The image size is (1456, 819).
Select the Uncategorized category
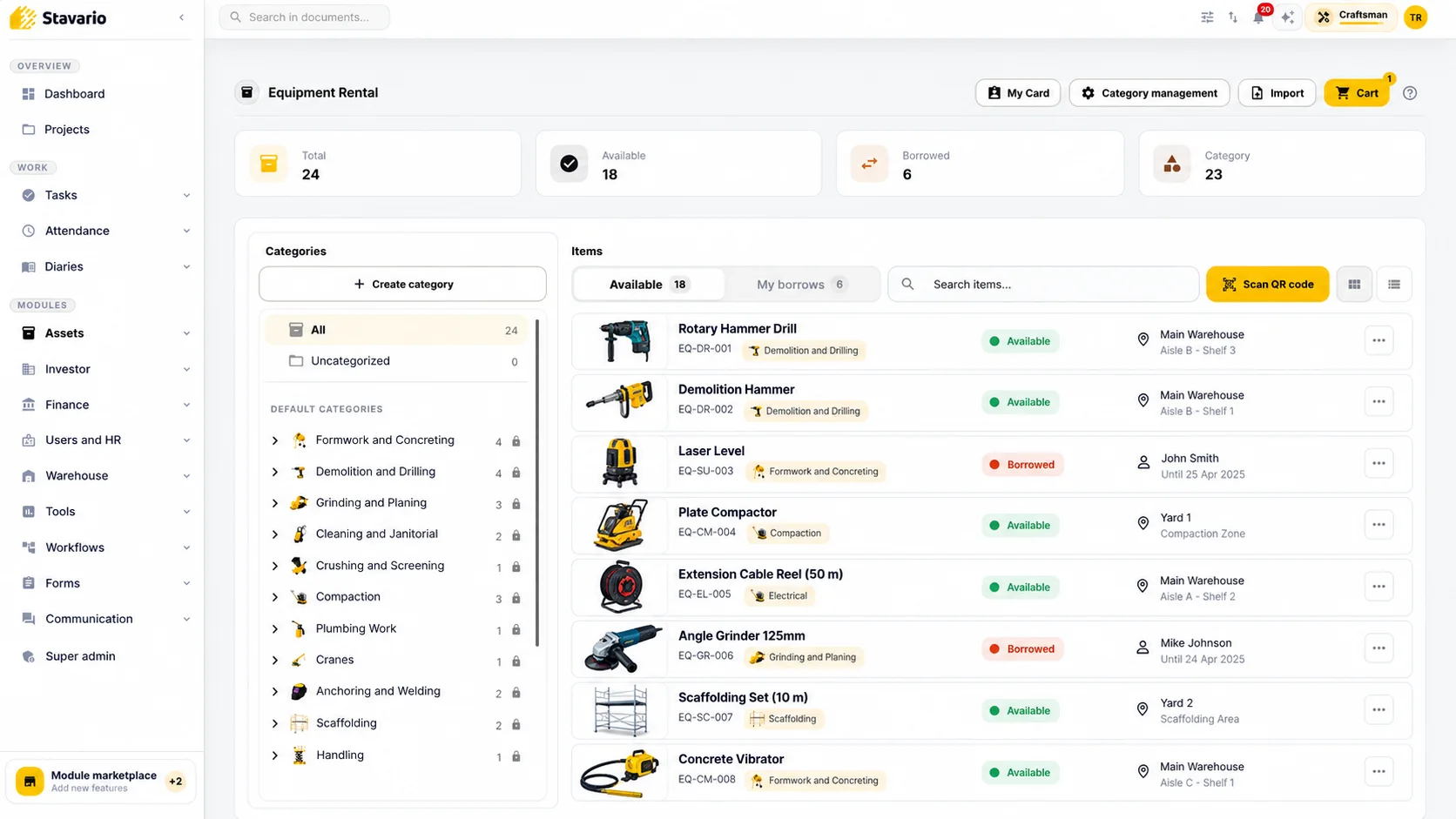[x=396, y=361]
